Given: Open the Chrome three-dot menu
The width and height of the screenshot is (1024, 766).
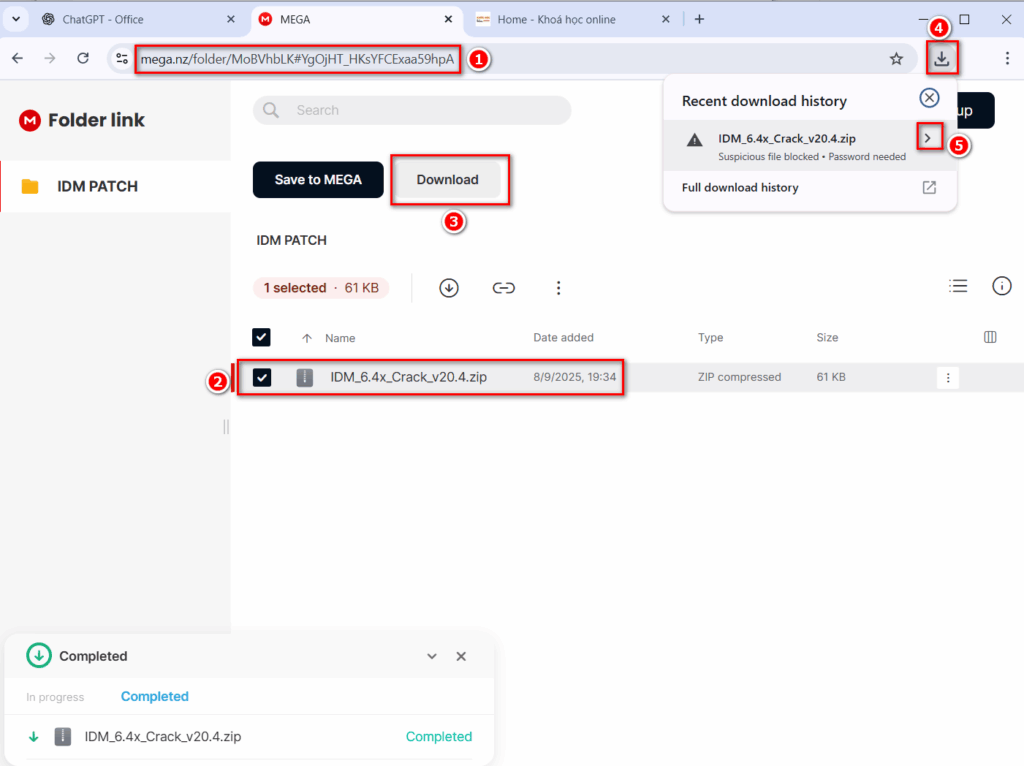Looking at the screenshot, I should 1007,58.
